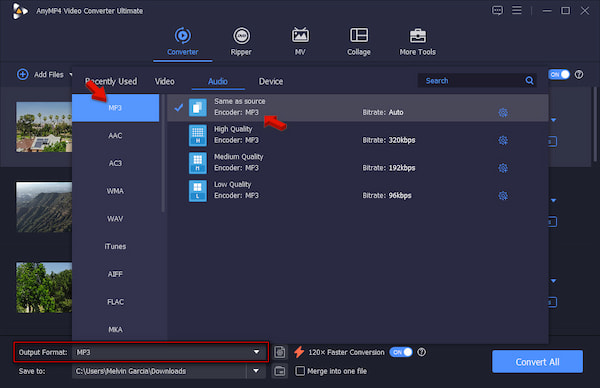Check Merge into one file
600x388 pixels.
[x=300, y=371]
